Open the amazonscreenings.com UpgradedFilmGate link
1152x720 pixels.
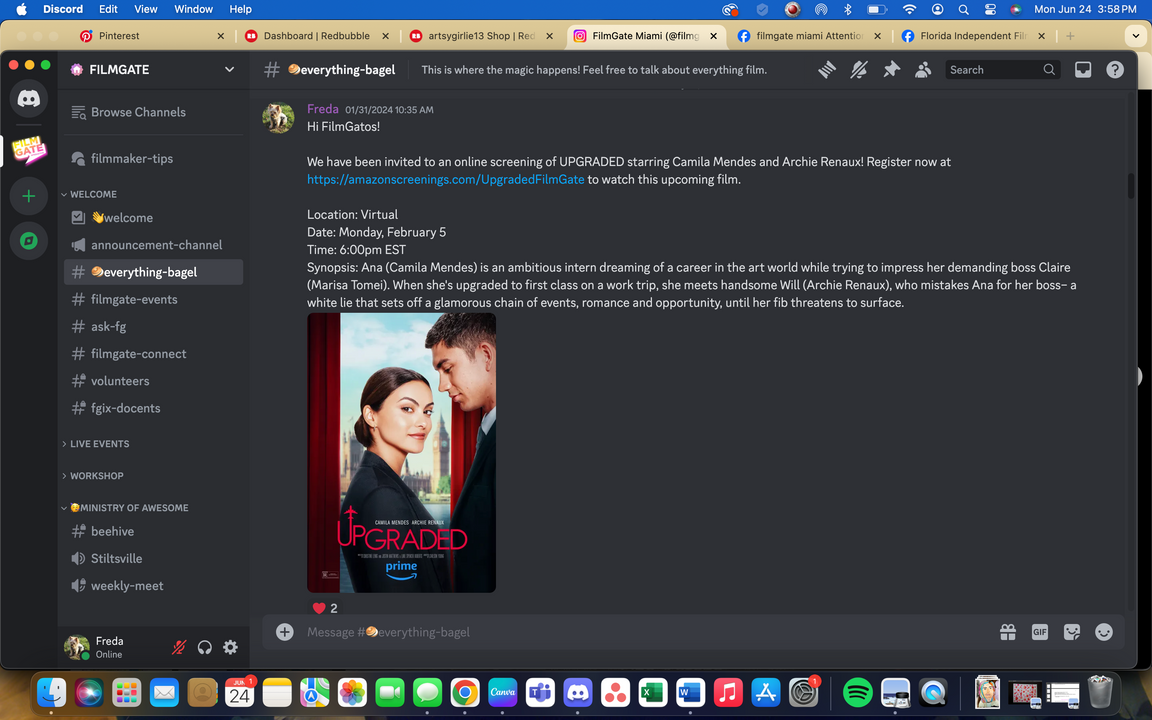coord(446,180)
